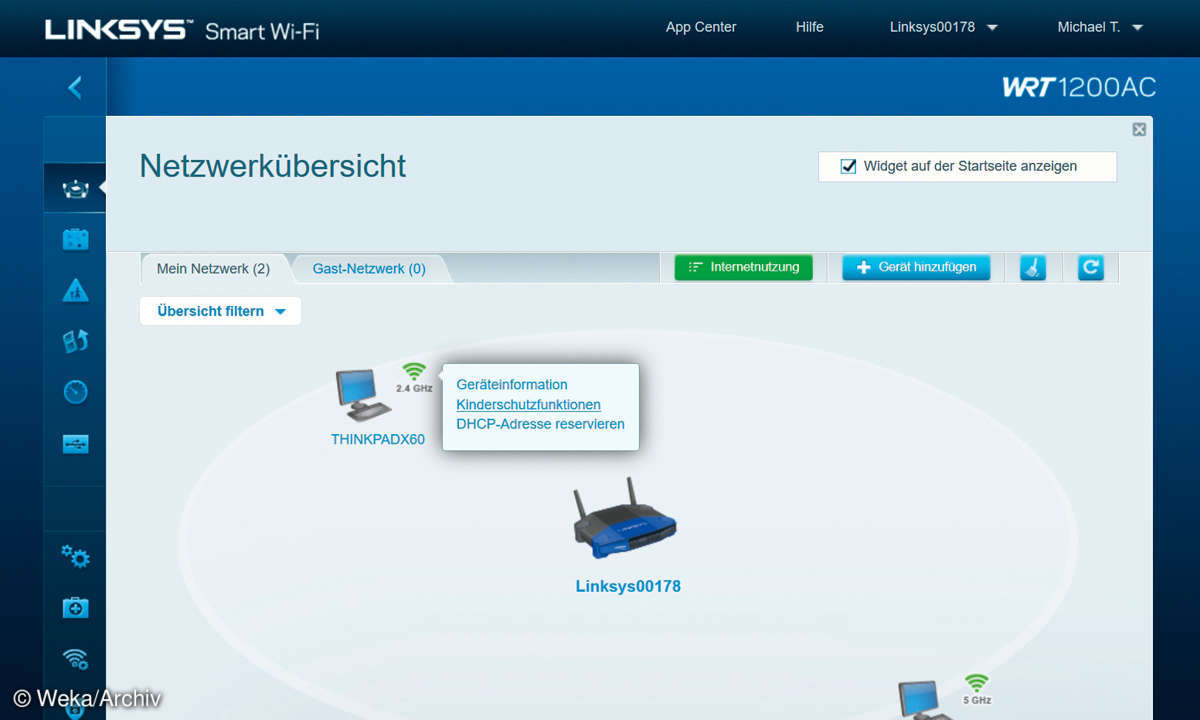The height and width of the screenshot is (720, 1200).
Task: Click the Gerät hinzufügen button
Action: pos(916,267)
